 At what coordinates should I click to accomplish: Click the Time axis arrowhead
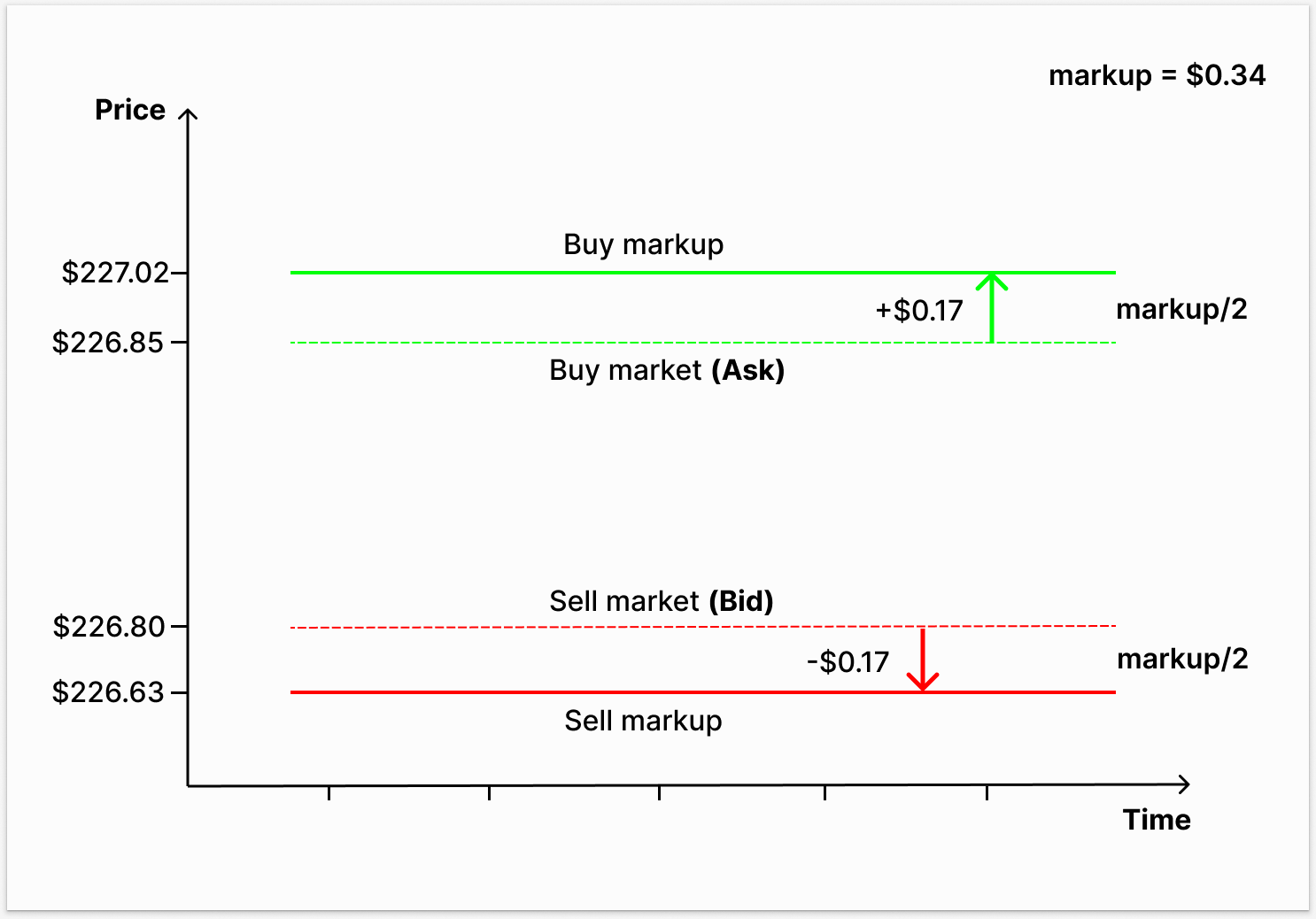(x=1183, y=784)
